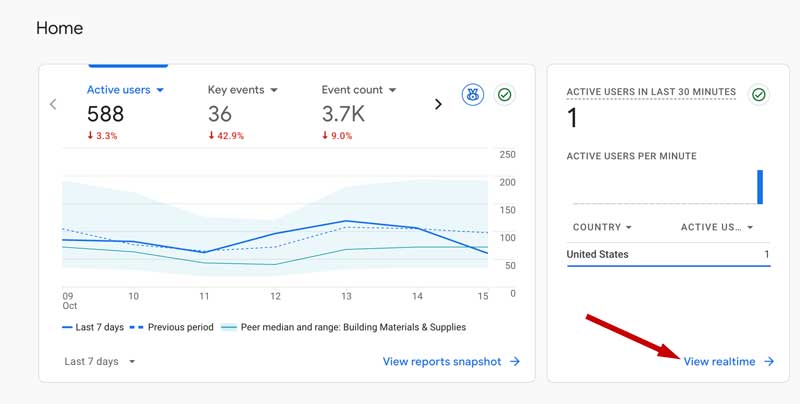
Task: Click the arrow next to View realtime
Action: [769, 362]
